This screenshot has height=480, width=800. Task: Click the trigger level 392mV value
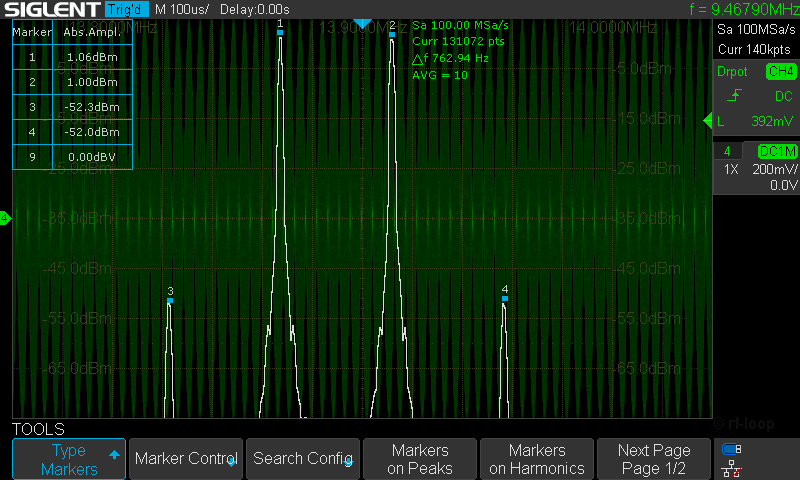click(772, 121)
